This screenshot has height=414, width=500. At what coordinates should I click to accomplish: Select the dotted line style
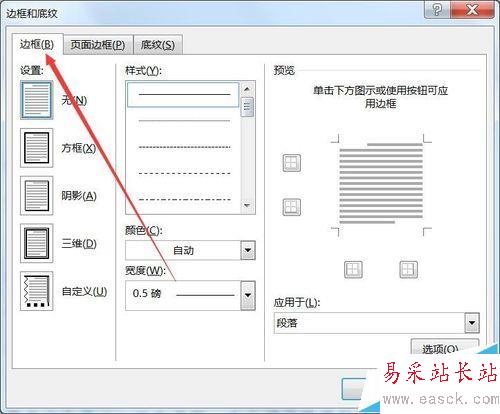point(184,147)
